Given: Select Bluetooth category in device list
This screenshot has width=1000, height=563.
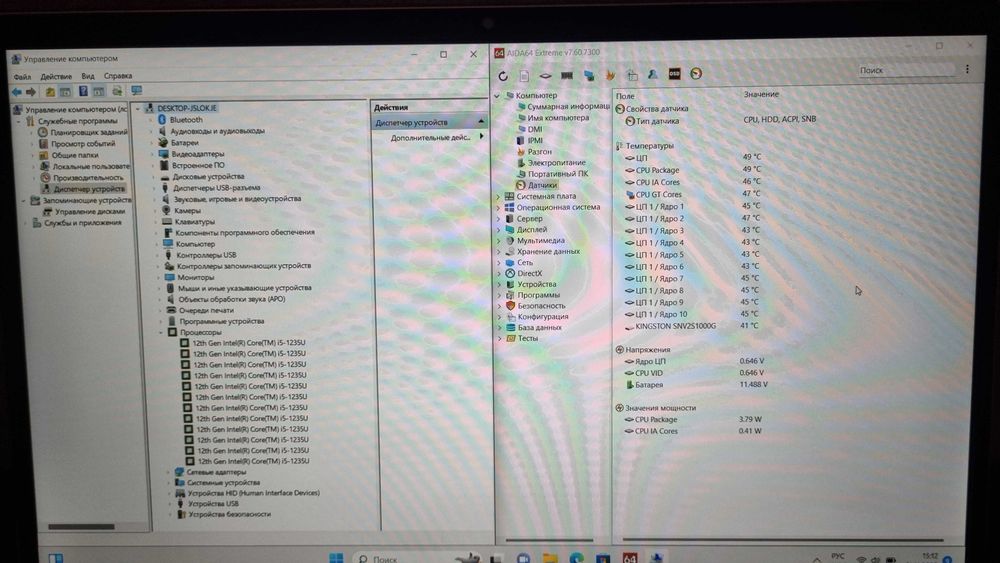Looking at the screenshot, I should pyautogui.click(x=186, y=120).
